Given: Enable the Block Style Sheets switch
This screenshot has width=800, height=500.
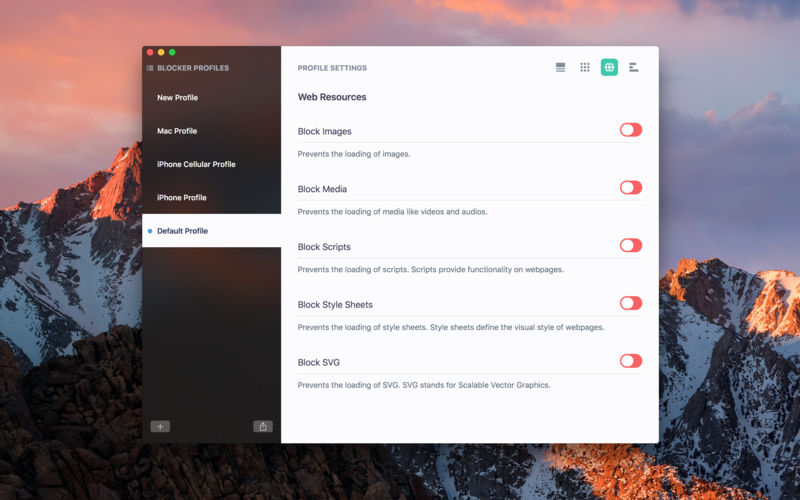Looking at the screenshot, I should [x=631, y=303].
